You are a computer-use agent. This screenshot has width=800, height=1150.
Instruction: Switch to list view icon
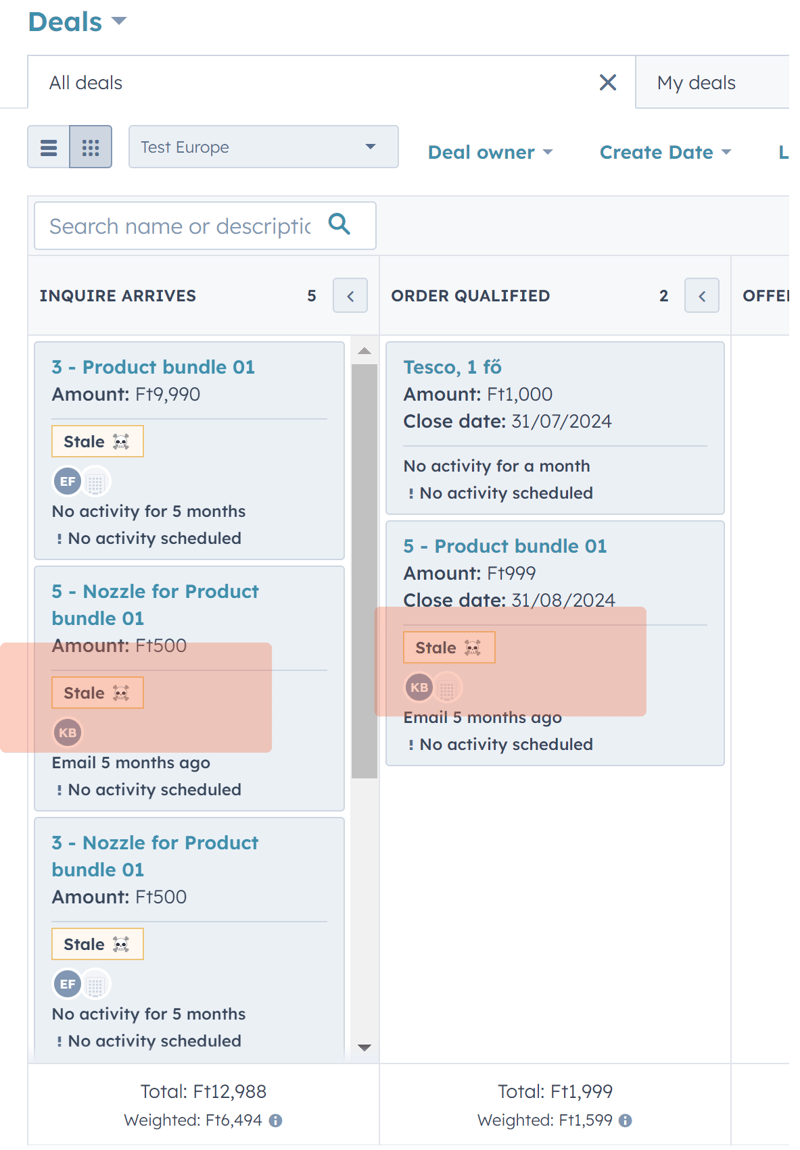click(48, 147)
